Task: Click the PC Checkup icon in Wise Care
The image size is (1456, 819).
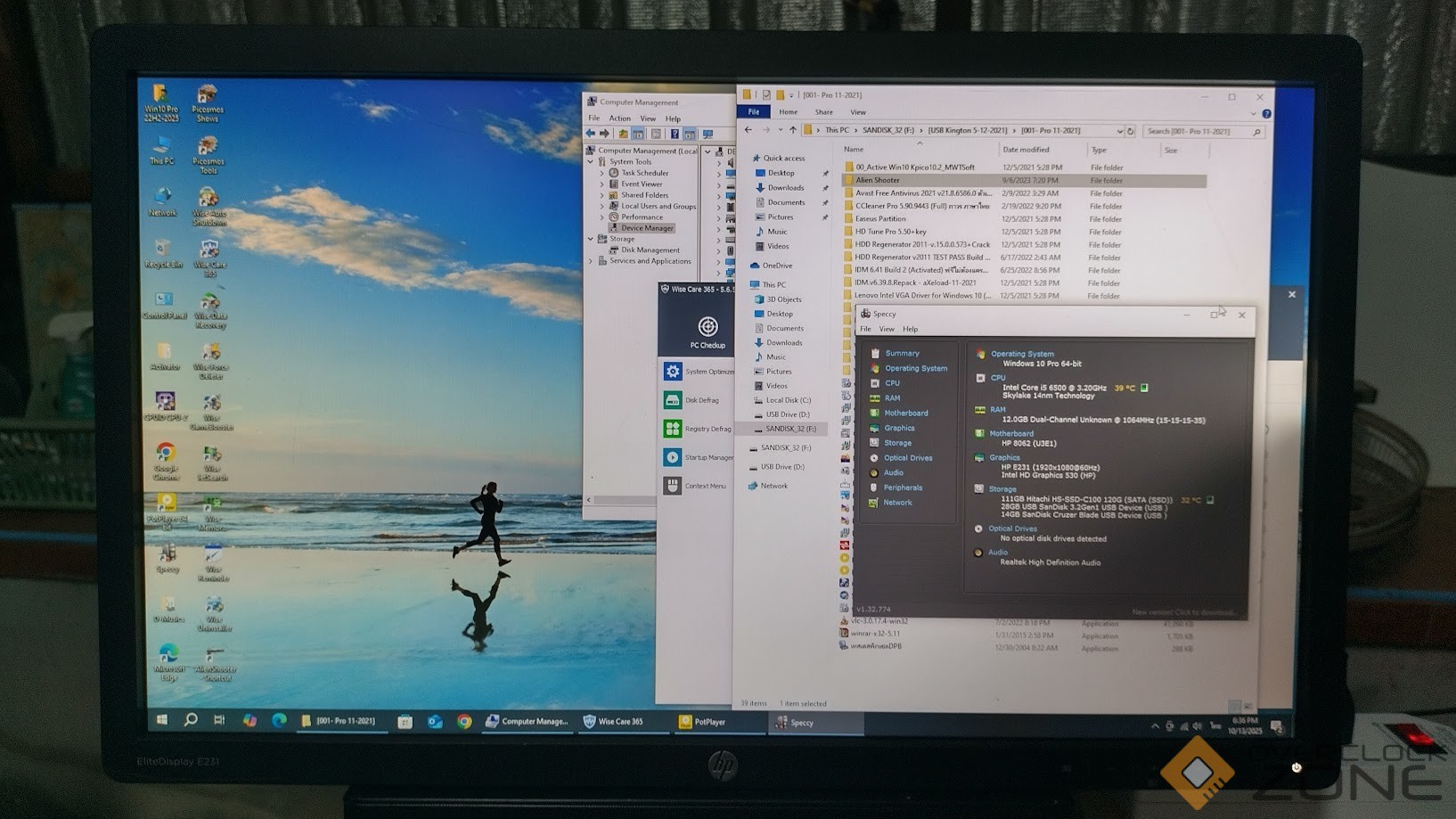Action: coord(708,328)
